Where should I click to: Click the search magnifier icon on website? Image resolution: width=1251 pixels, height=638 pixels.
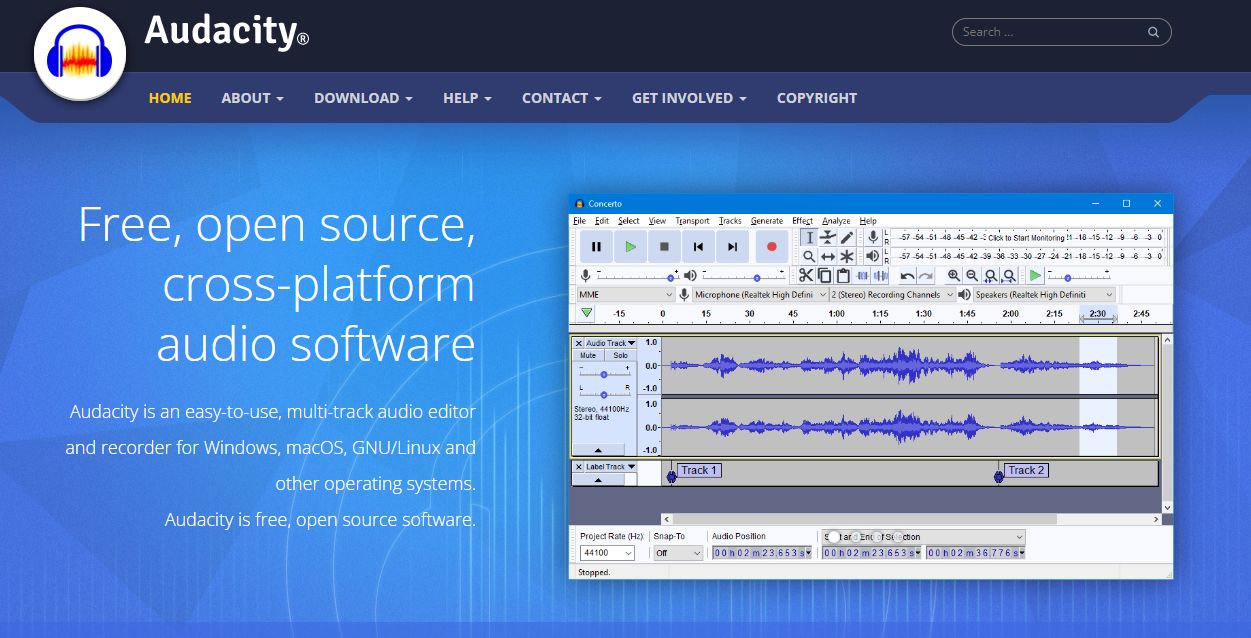point(1153,32)
